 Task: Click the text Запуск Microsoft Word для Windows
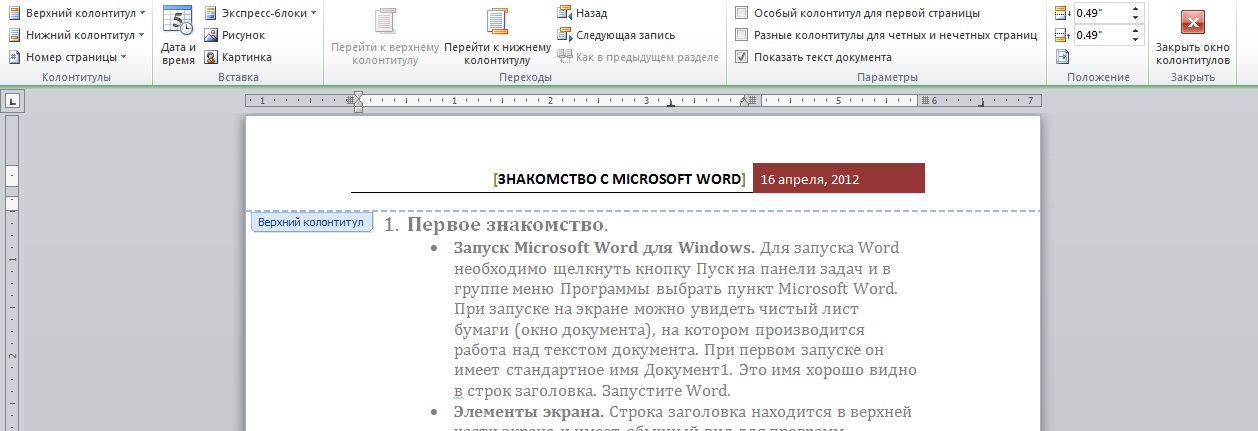coord(604,248)
